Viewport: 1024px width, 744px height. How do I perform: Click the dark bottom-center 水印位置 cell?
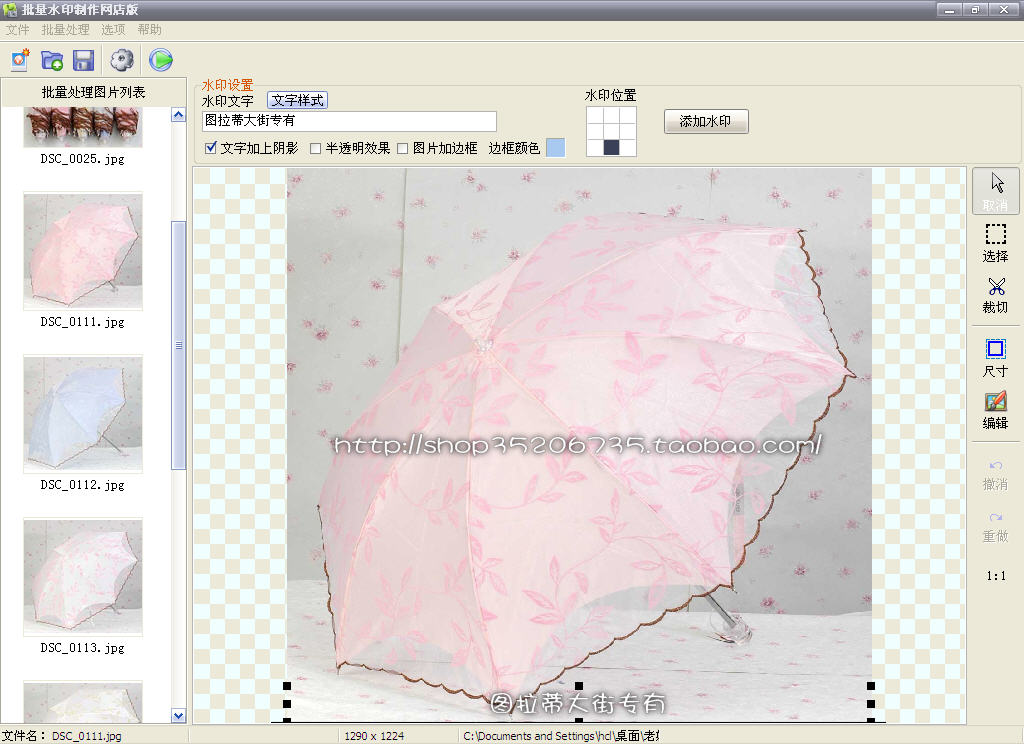pyautogui.click(x=611, y=148)
